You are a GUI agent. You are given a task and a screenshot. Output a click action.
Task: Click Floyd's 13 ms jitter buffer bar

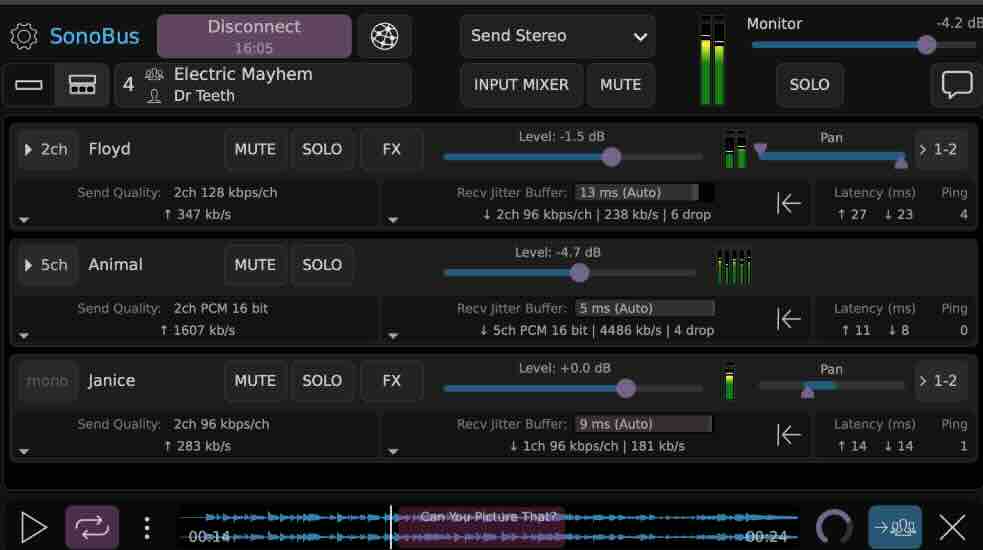[x=643, y=193]
